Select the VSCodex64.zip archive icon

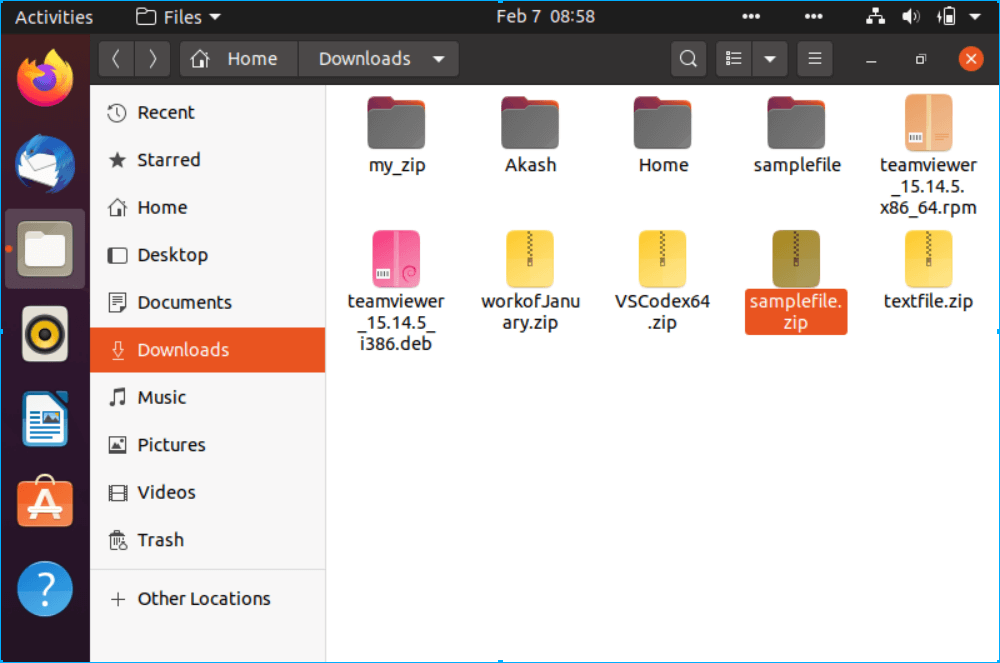(x=662, y=259)
